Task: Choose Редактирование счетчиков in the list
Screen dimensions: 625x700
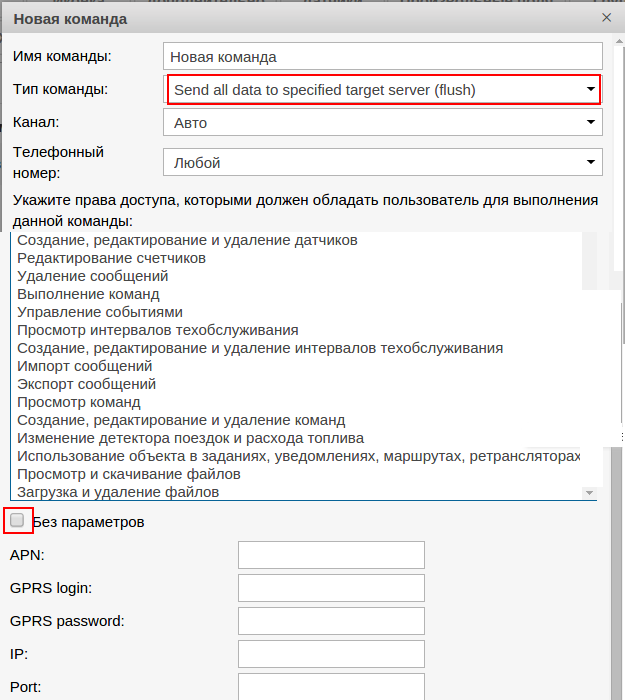Action: coord(112,258)
